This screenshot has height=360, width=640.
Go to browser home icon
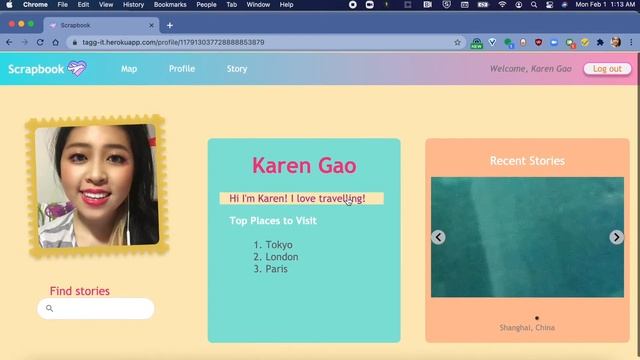56,42
